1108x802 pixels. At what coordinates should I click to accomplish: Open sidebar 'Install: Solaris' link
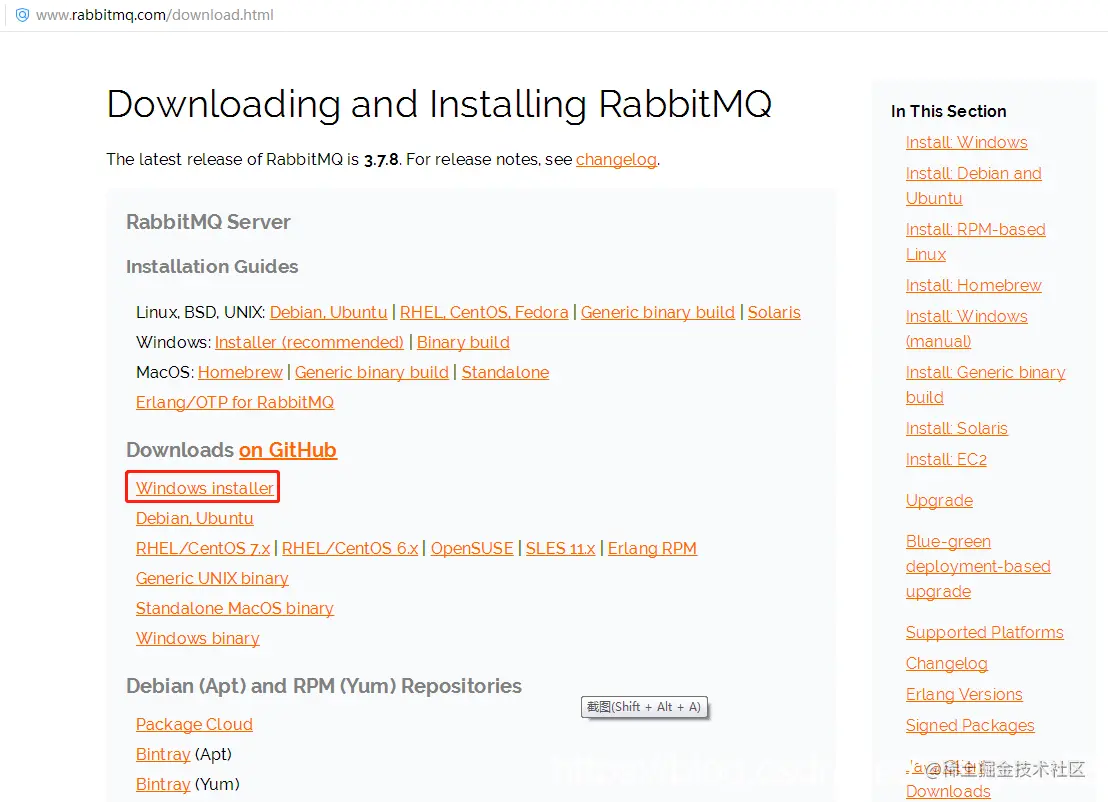[x=957, y=428]
